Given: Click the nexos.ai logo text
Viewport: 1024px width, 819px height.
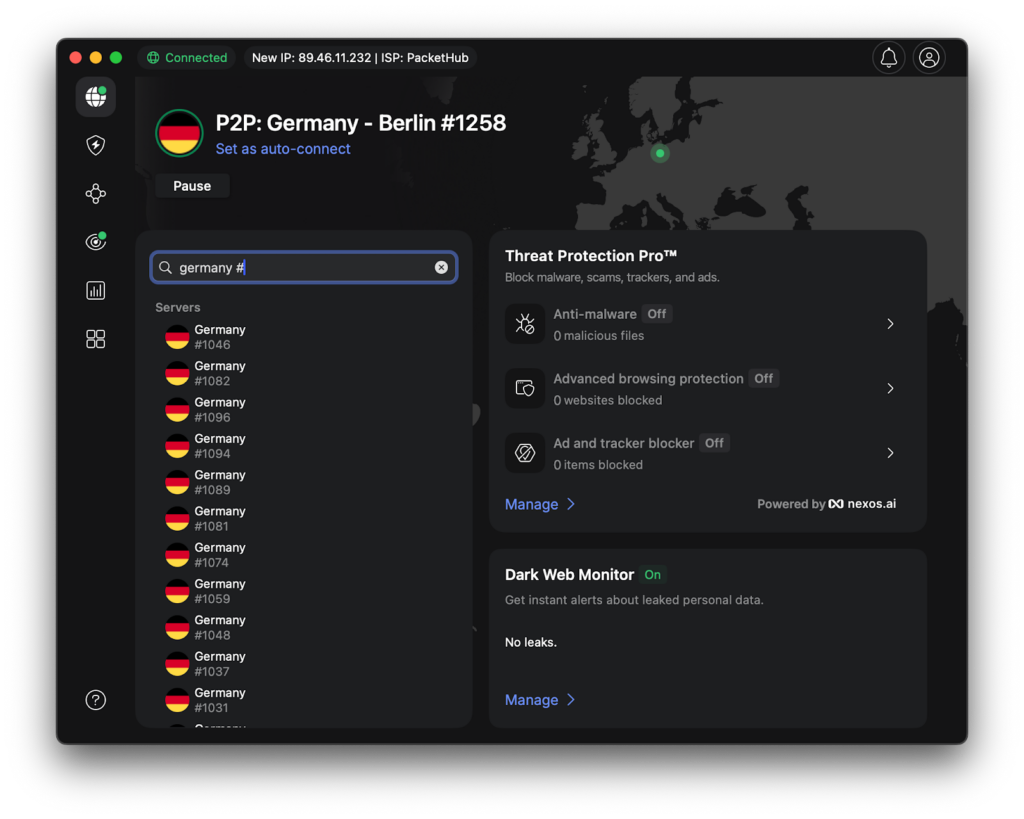Looking at the screenshot, I should 862,504.
